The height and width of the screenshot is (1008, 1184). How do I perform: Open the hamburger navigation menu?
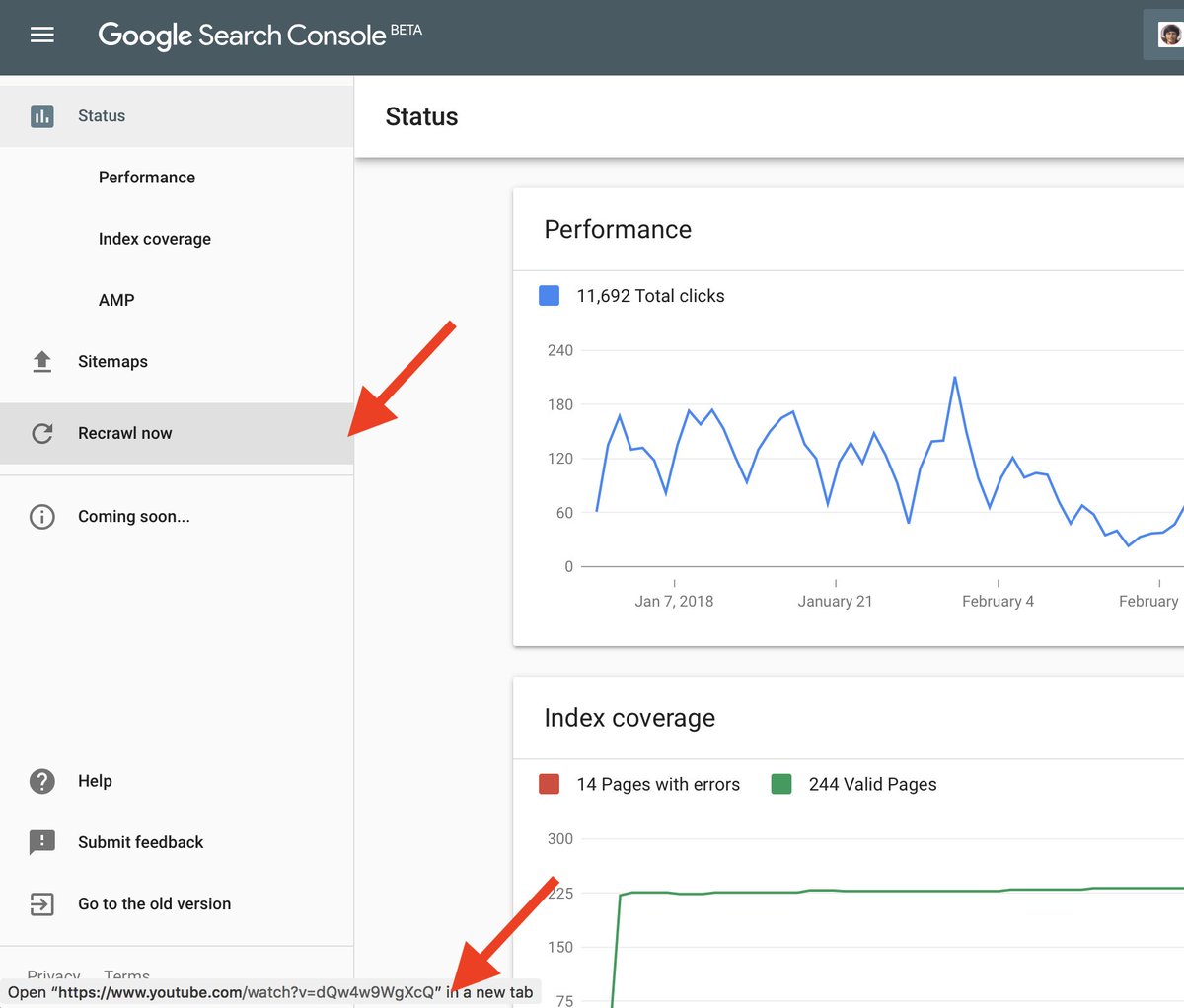(41, 34)
